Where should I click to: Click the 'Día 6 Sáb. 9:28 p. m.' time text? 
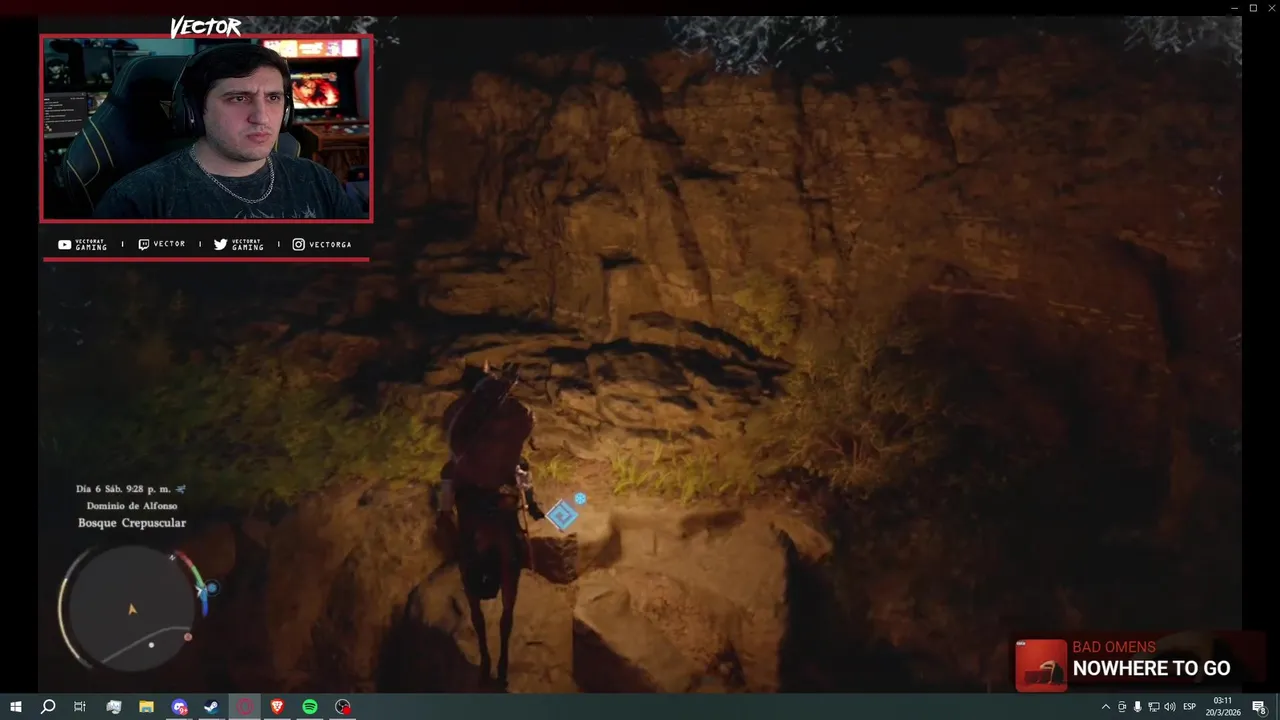(123, 489)
